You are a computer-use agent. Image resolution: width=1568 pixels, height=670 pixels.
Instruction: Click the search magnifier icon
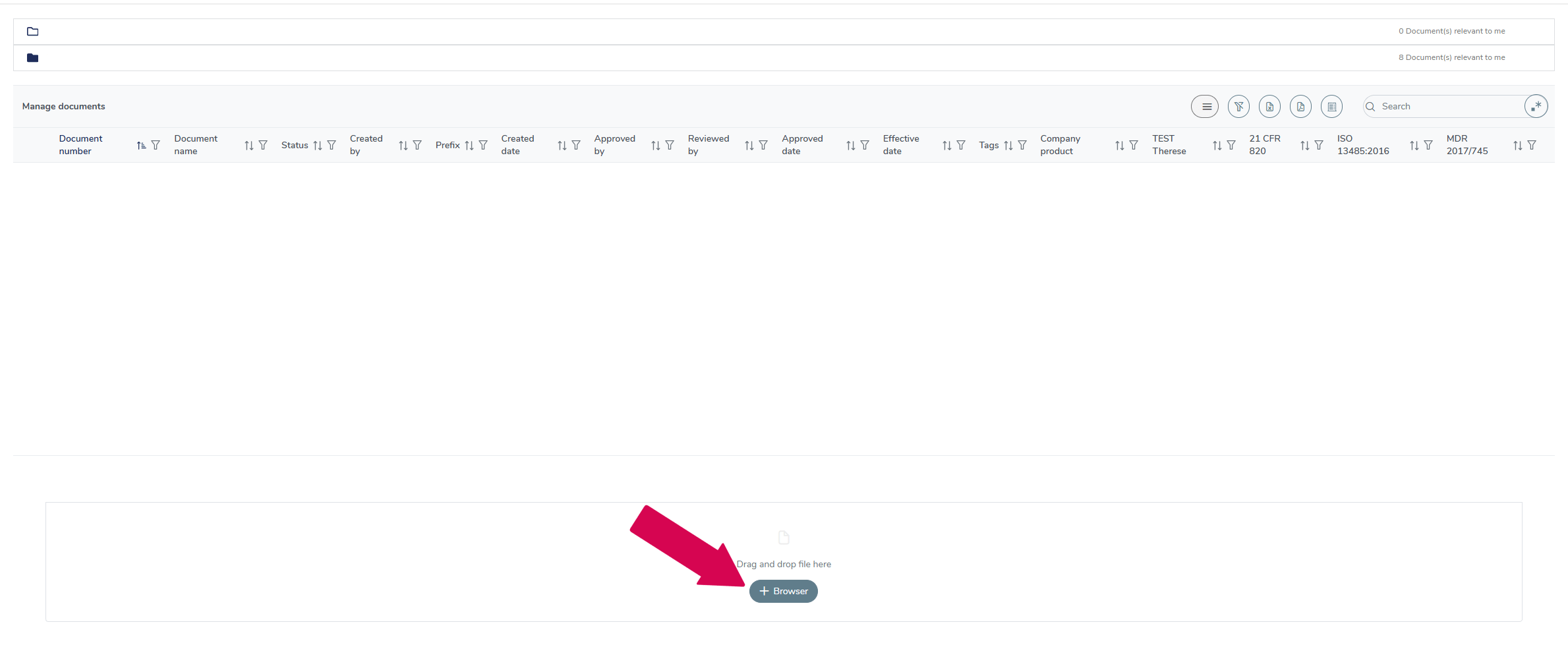tap(1371, 106)
